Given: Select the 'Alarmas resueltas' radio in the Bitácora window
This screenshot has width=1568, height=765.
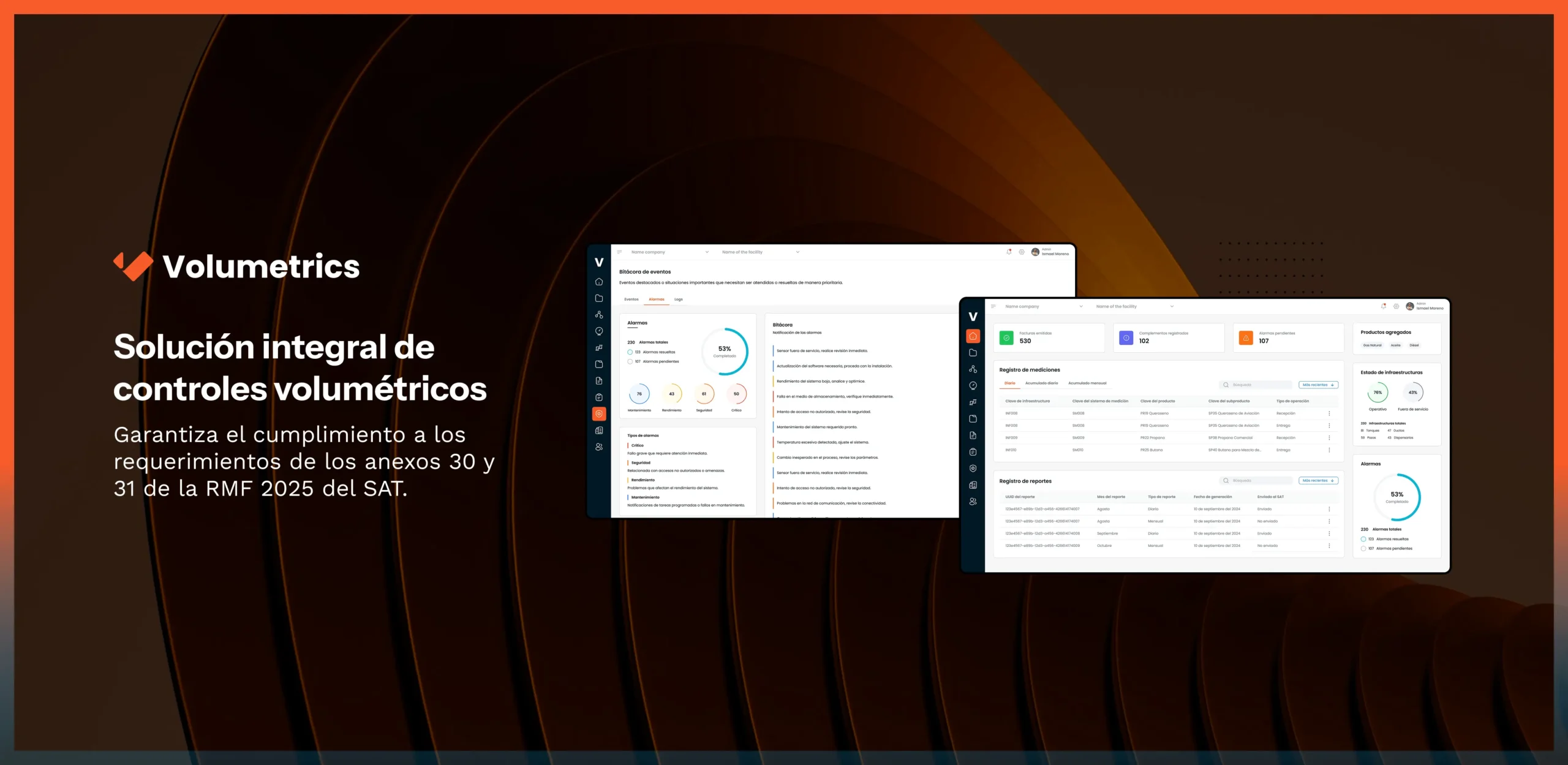Looking at the screenshot, I should click(630, 352).
